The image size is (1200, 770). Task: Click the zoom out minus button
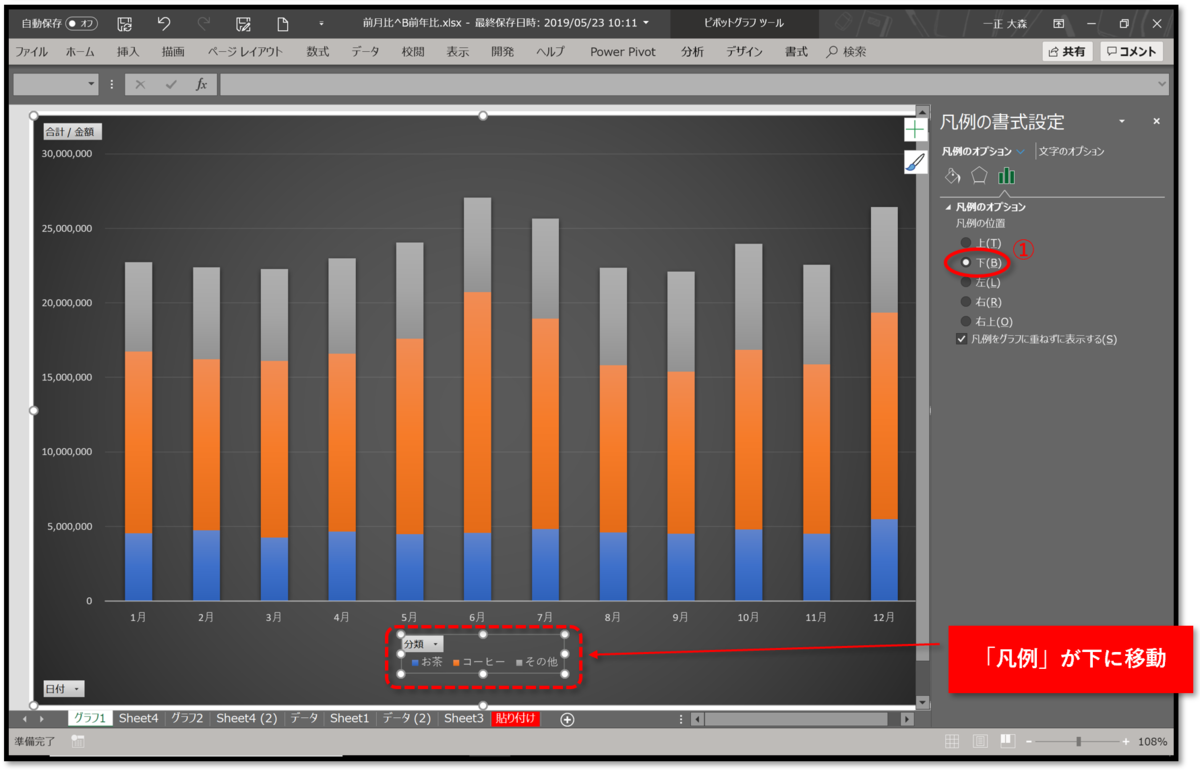click(1029, 742)
